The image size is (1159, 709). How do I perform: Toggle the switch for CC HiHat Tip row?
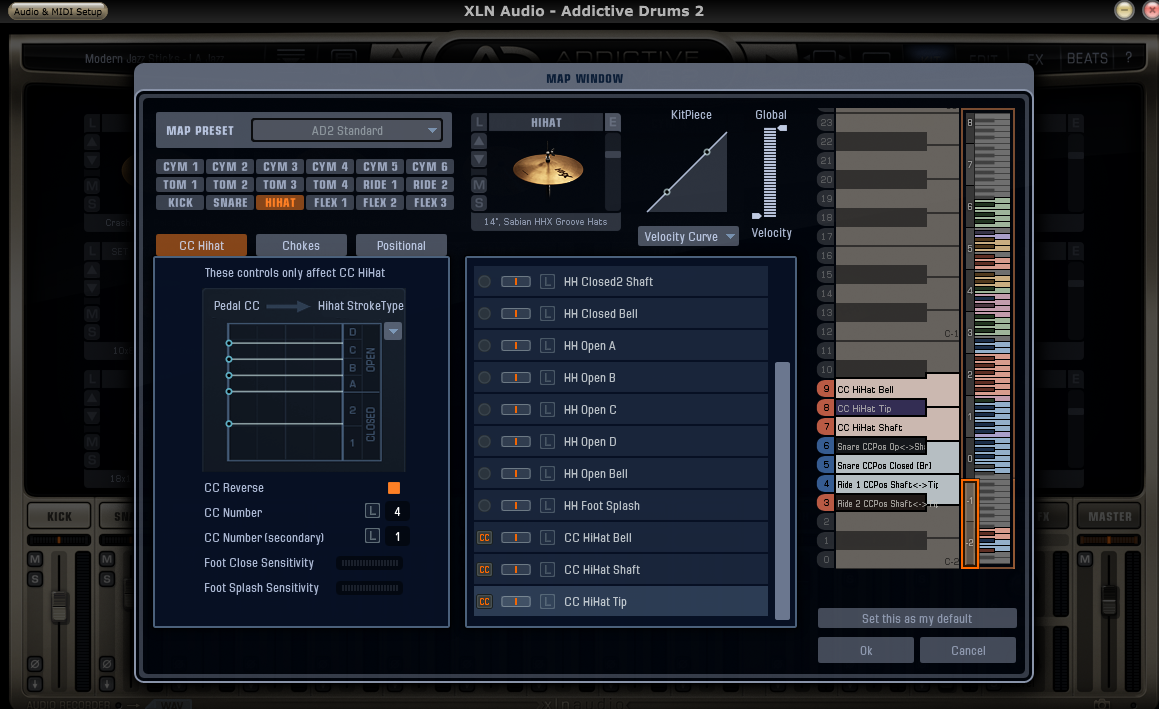click(x=515, y=602)
